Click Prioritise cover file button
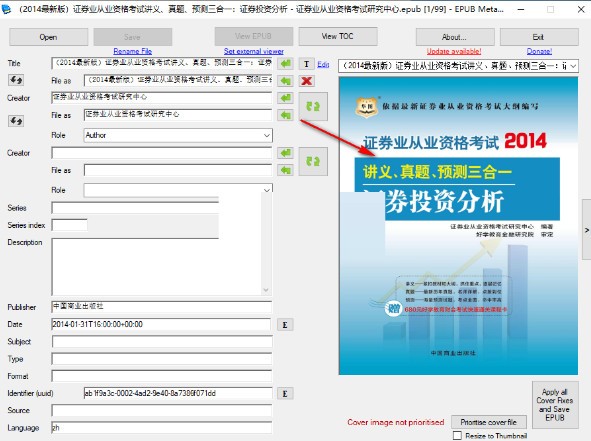Screen dimensions: 591x441 tap(488, 422)
